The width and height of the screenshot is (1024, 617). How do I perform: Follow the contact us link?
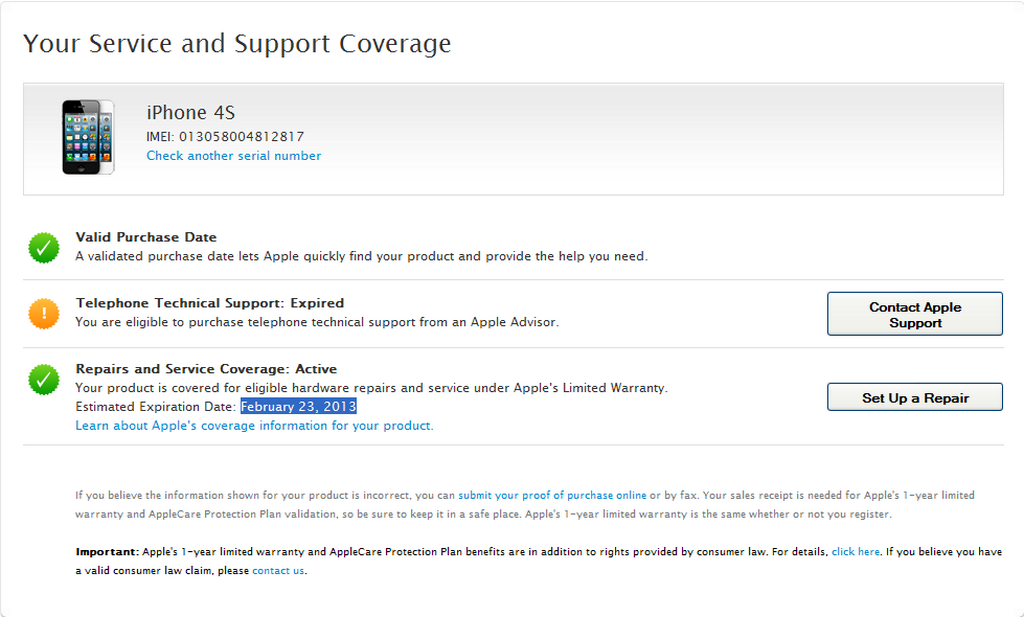(x=278, y=571)
